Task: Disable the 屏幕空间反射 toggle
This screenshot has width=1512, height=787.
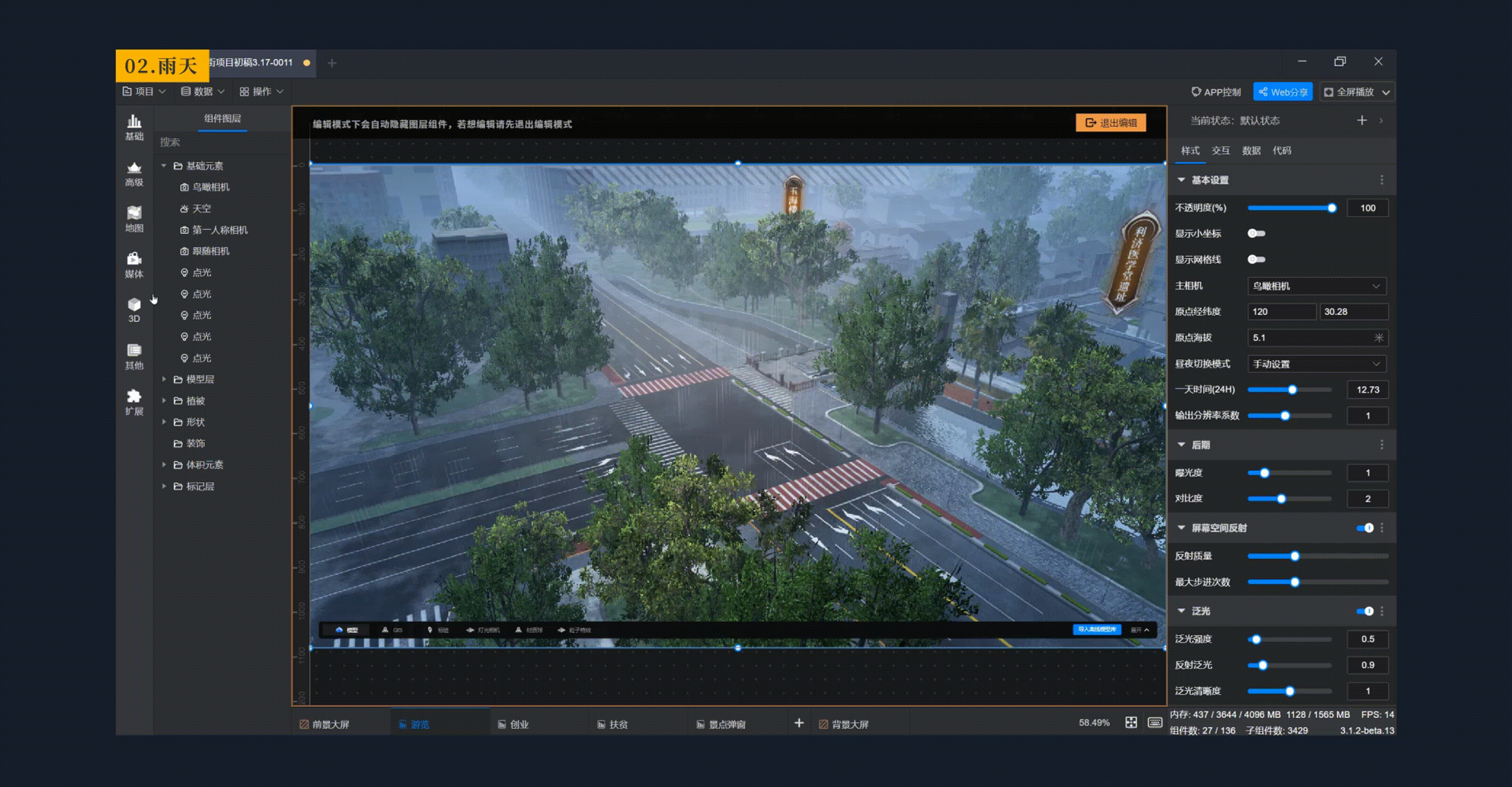Action: (x=1365, y=528)
